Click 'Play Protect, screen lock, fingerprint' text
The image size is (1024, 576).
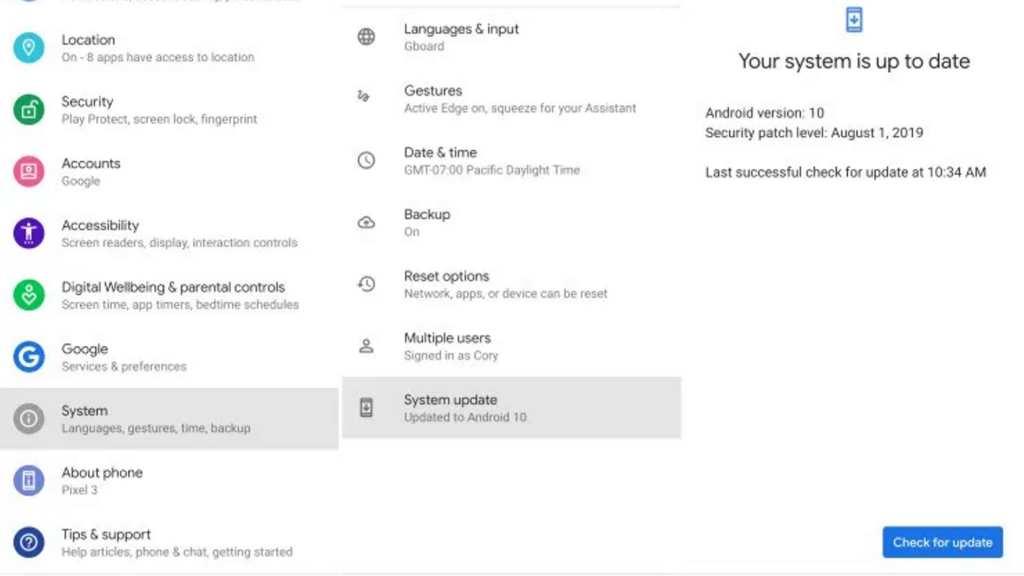click(x=159, y=120)
